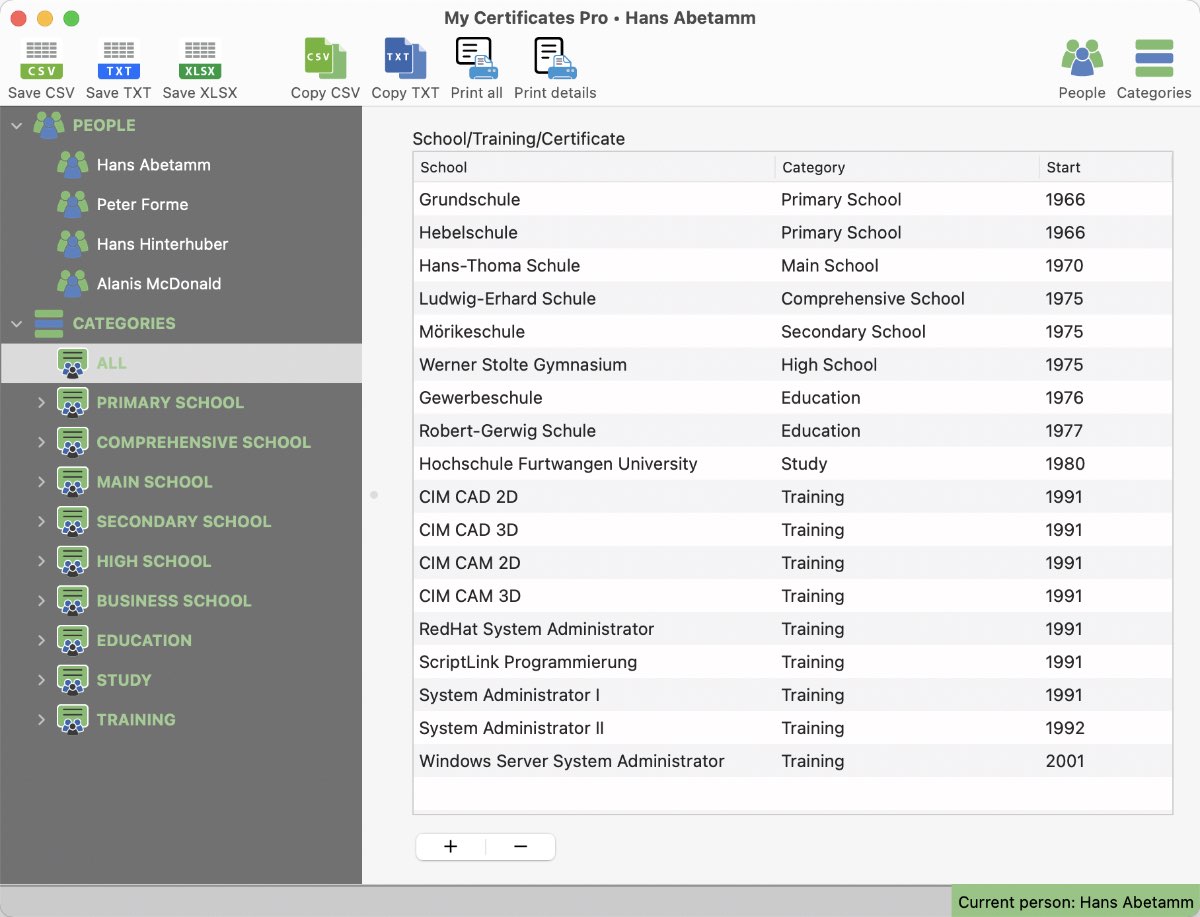1200x917 pixels.
Task: Click the person icon beside Peter Forme
Action: point(72,204)
